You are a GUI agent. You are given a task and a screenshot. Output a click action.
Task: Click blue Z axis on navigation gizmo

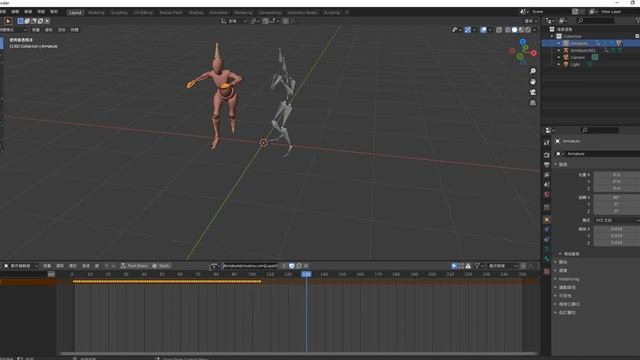click(523, 42)
